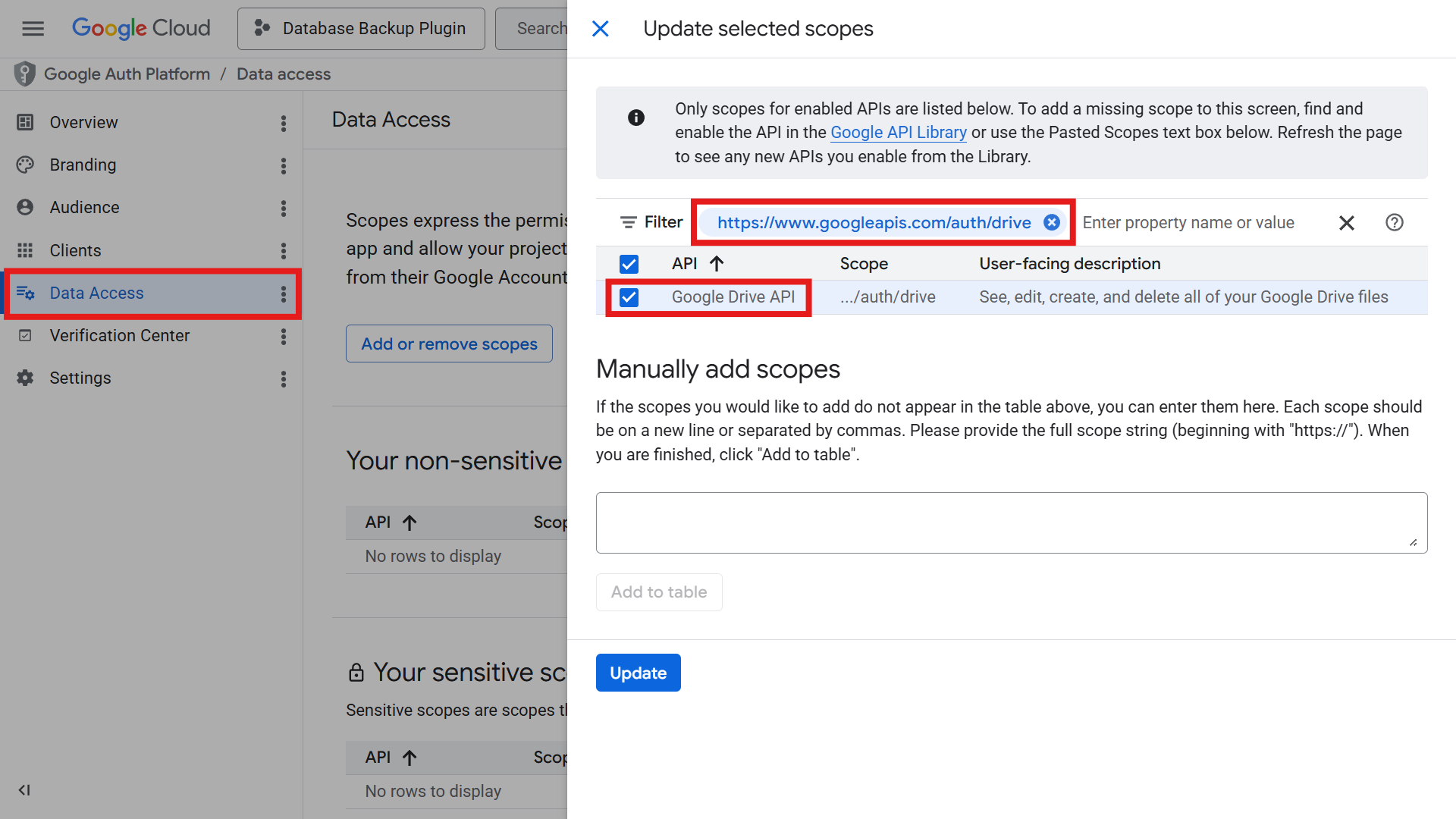Sort scopes table by API column arrow
Image resolution: width=1456 pixels, height=819 pixels.
tap(716, 264)
